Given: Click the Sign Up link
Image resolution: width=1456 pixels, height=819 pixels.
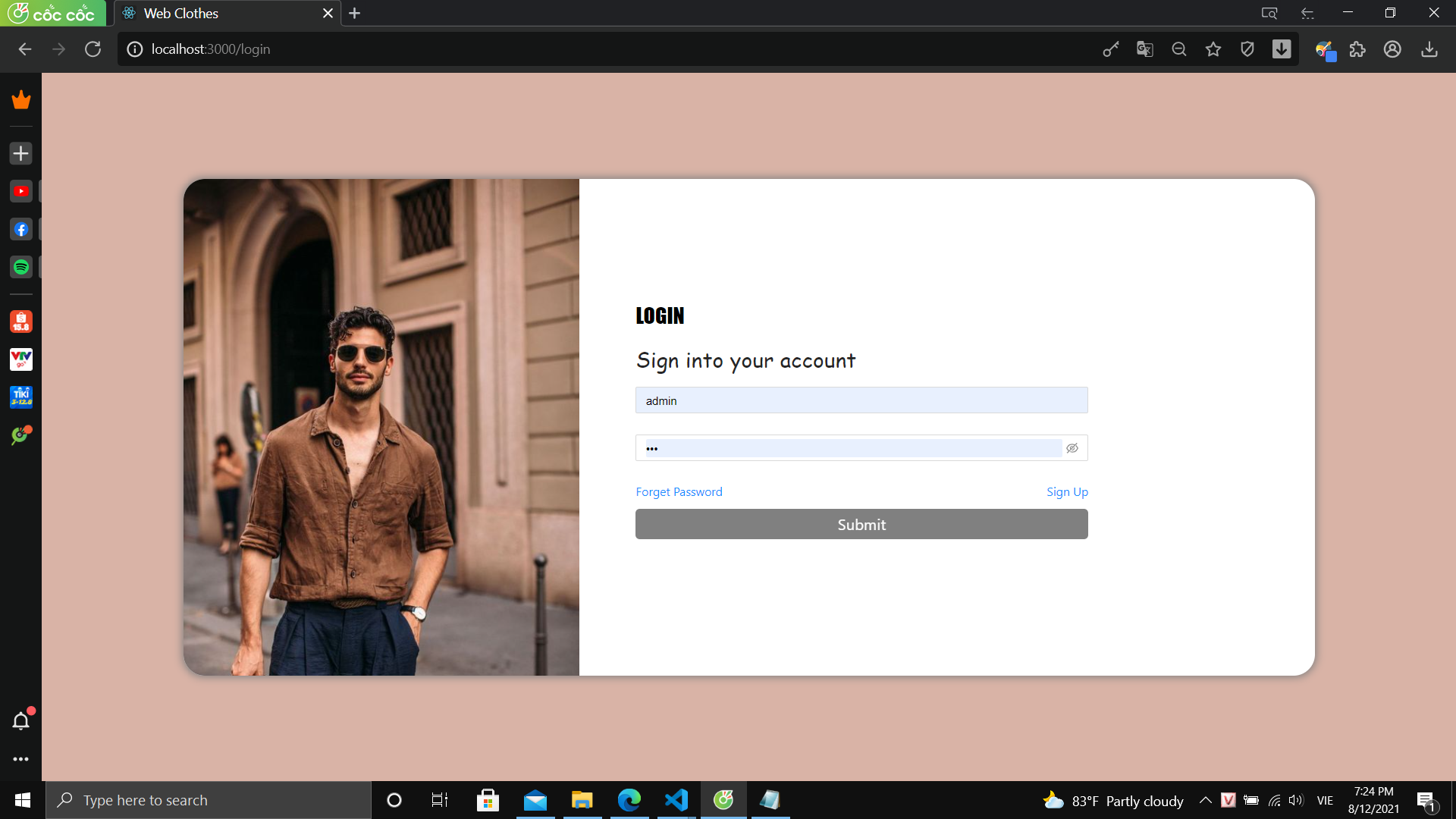Looking at the screenshot, I should pos(1067,491).
